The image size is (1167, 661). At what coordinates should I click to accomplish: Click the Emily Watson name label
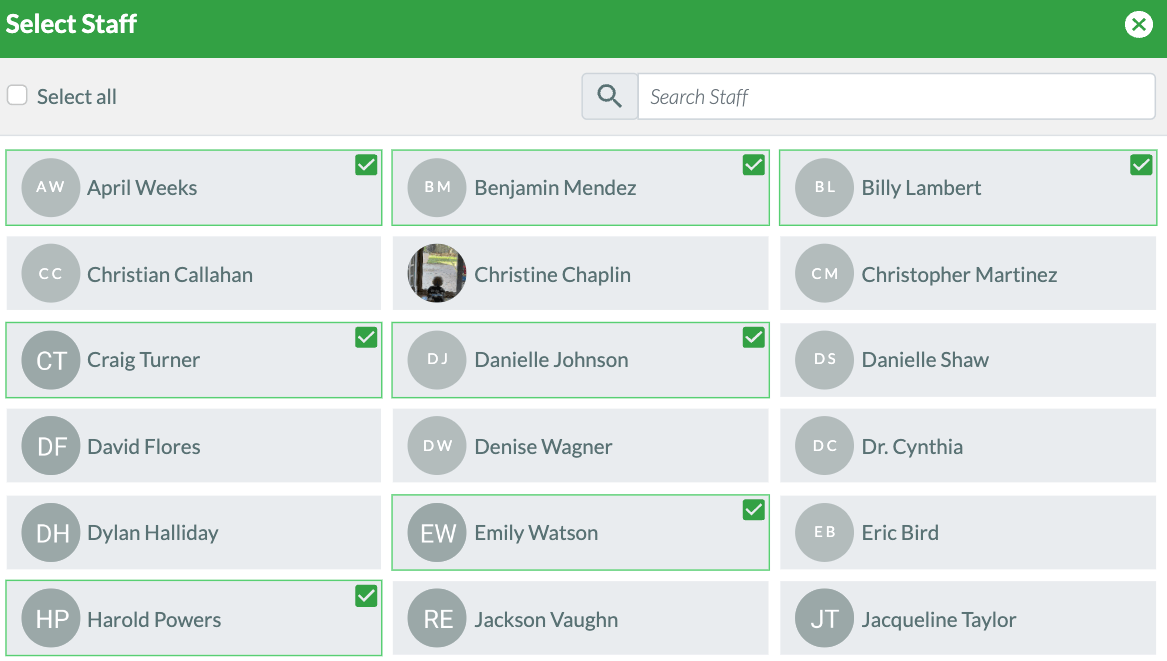(x=536, y=533)
